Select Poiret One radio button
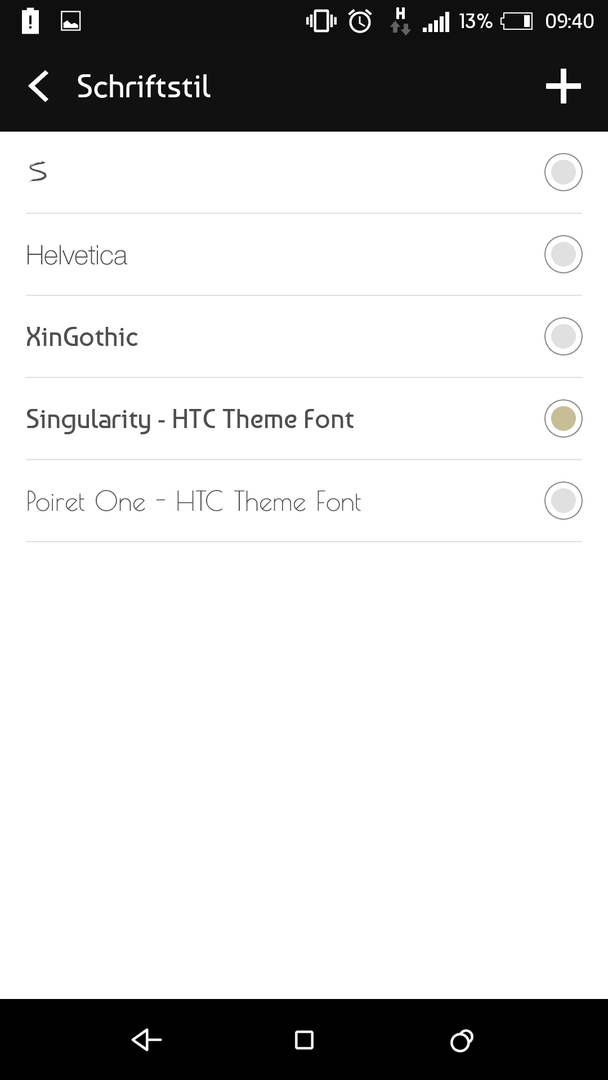 pyautogui.click(x=563, y=501)
